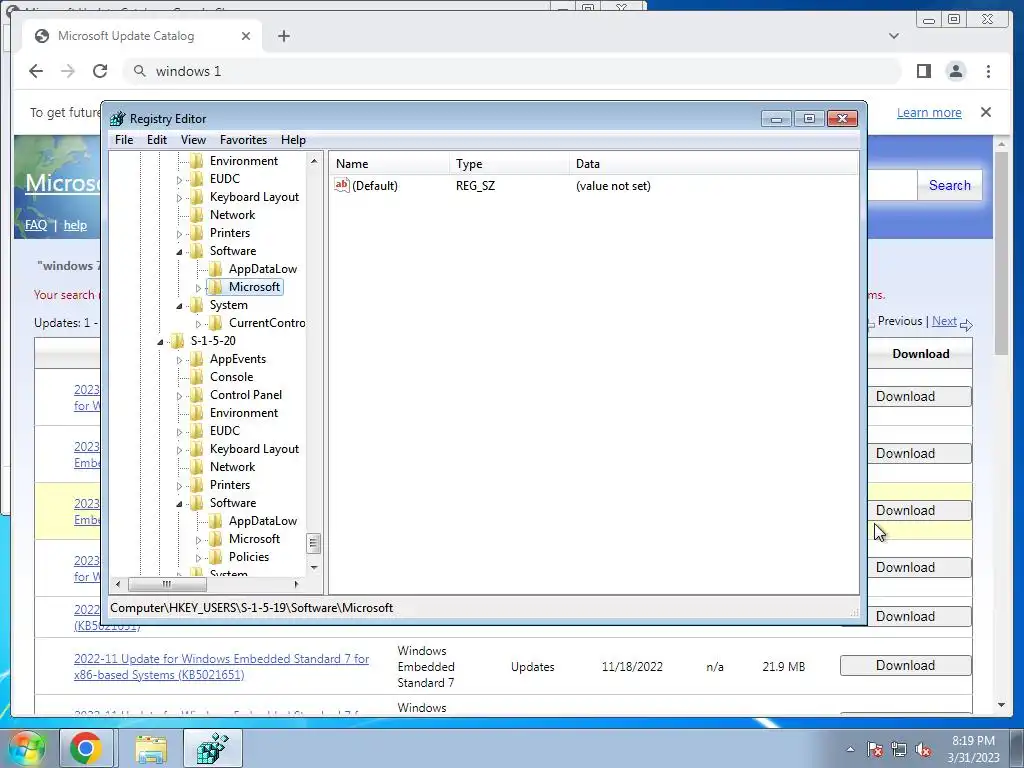Click the folder icon of the Policies key
Screen dimensions: 1024x768
216,556
